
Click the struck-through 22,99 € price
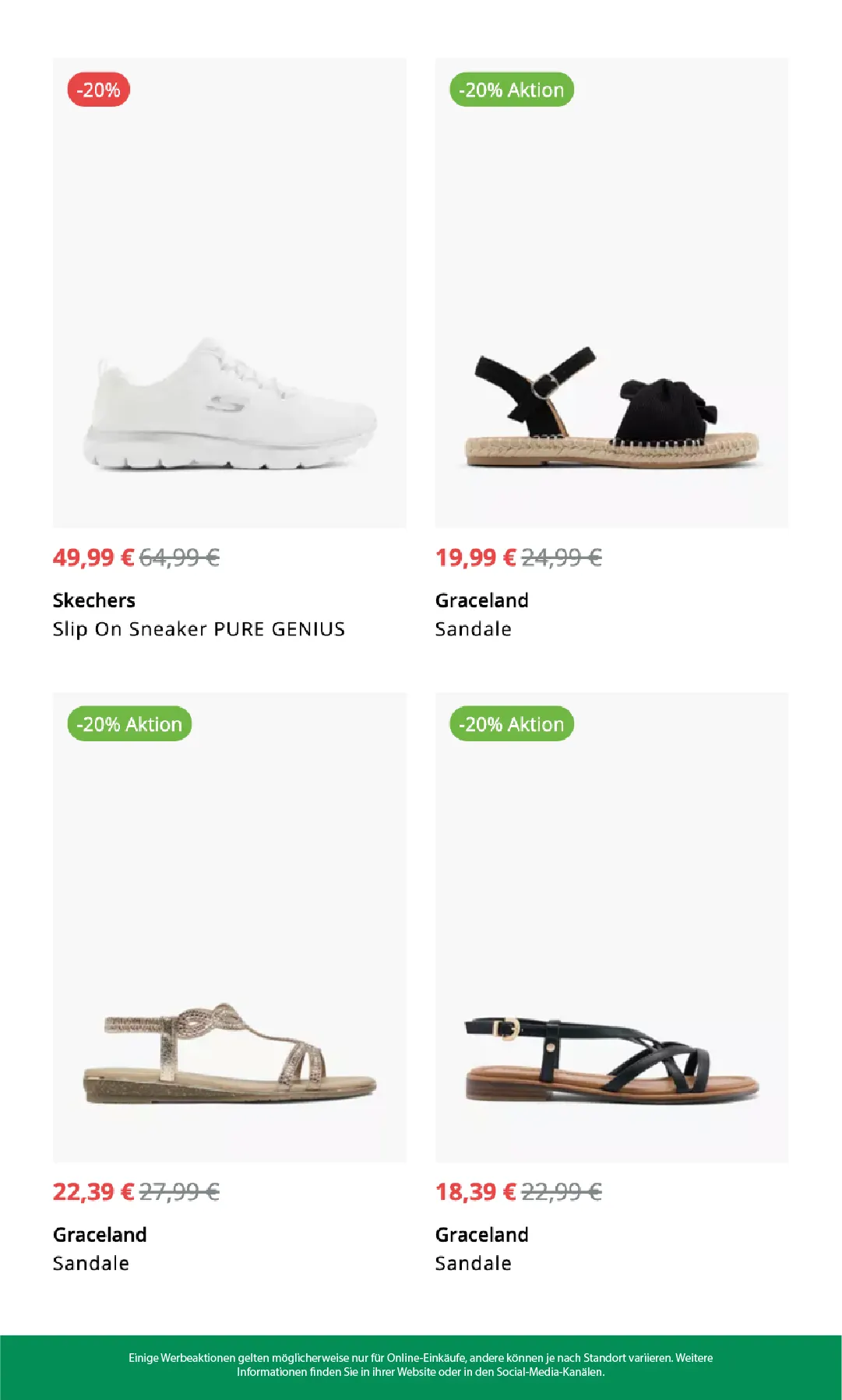pyautogui.click(x=562, y=1192)
